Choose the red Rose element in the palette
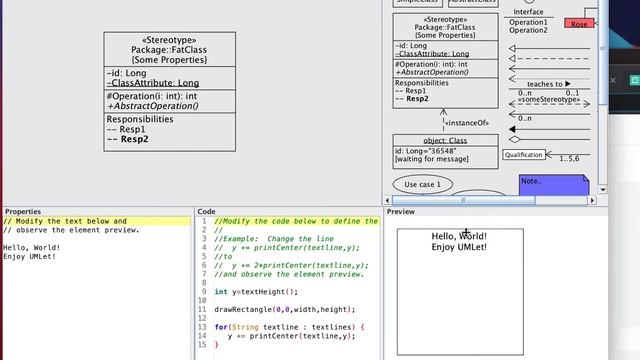The width and height of the screenshot is (640, 360). (x=579, y=24)
